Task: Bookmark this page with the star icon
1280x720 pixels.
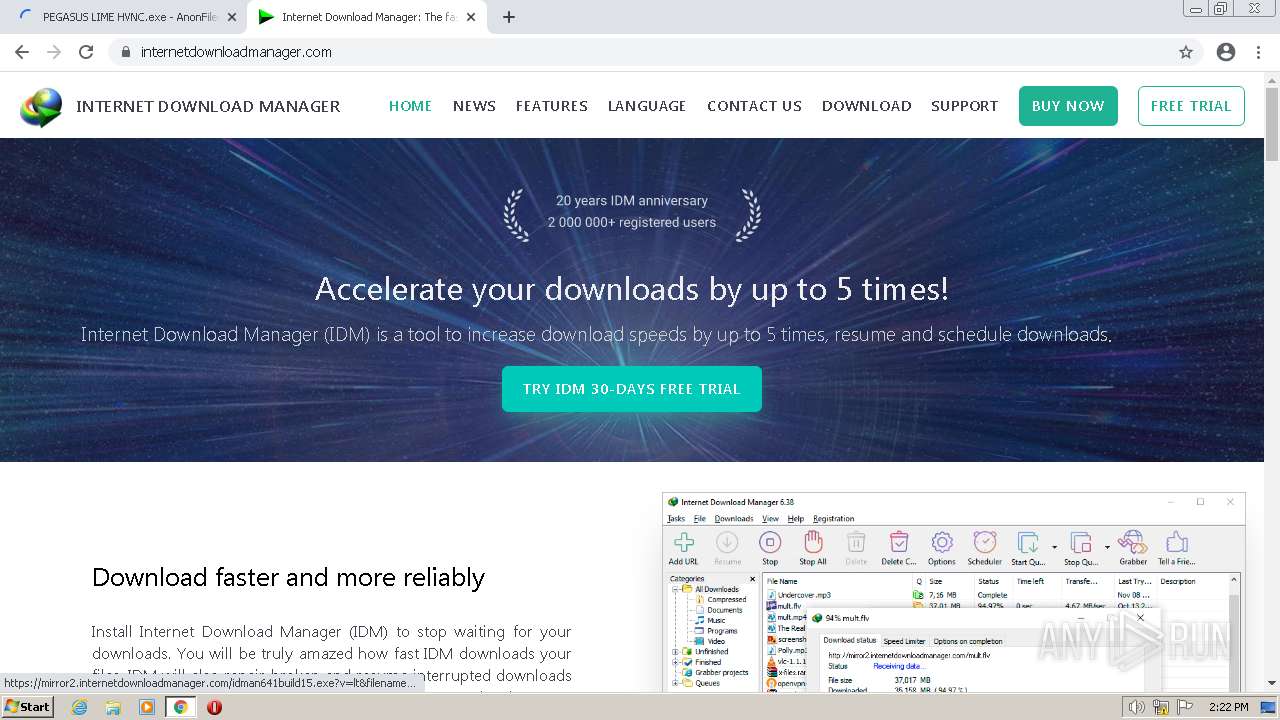Action: coord(1186,52)
